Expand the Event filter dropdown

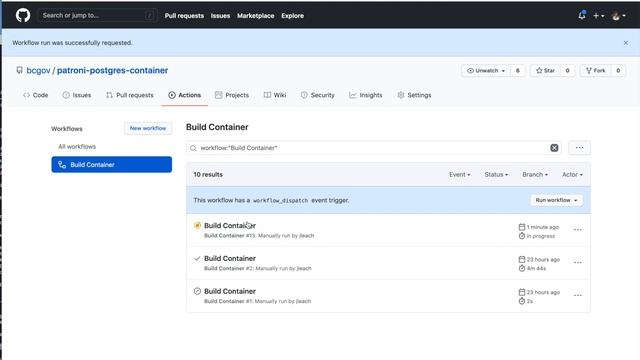460,175
